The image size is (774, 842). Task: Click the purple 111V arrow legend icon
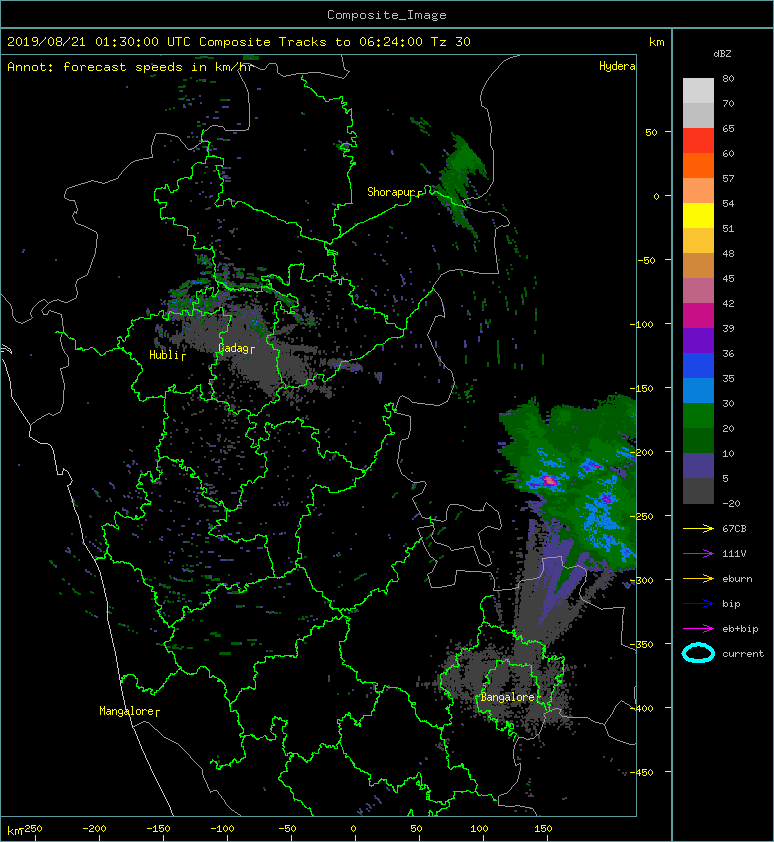pyautogui.click(x=698, y=554)
